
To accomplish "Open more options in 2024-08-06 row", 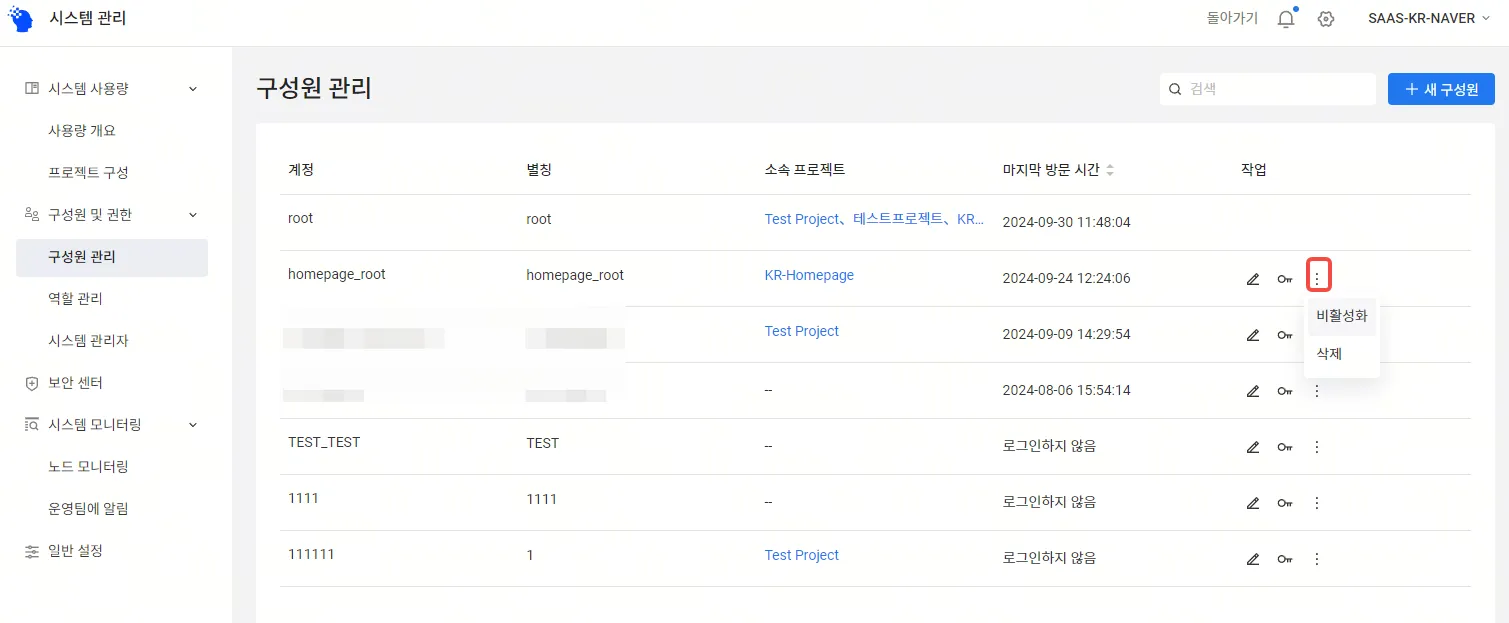I will tap(1317, 391).
